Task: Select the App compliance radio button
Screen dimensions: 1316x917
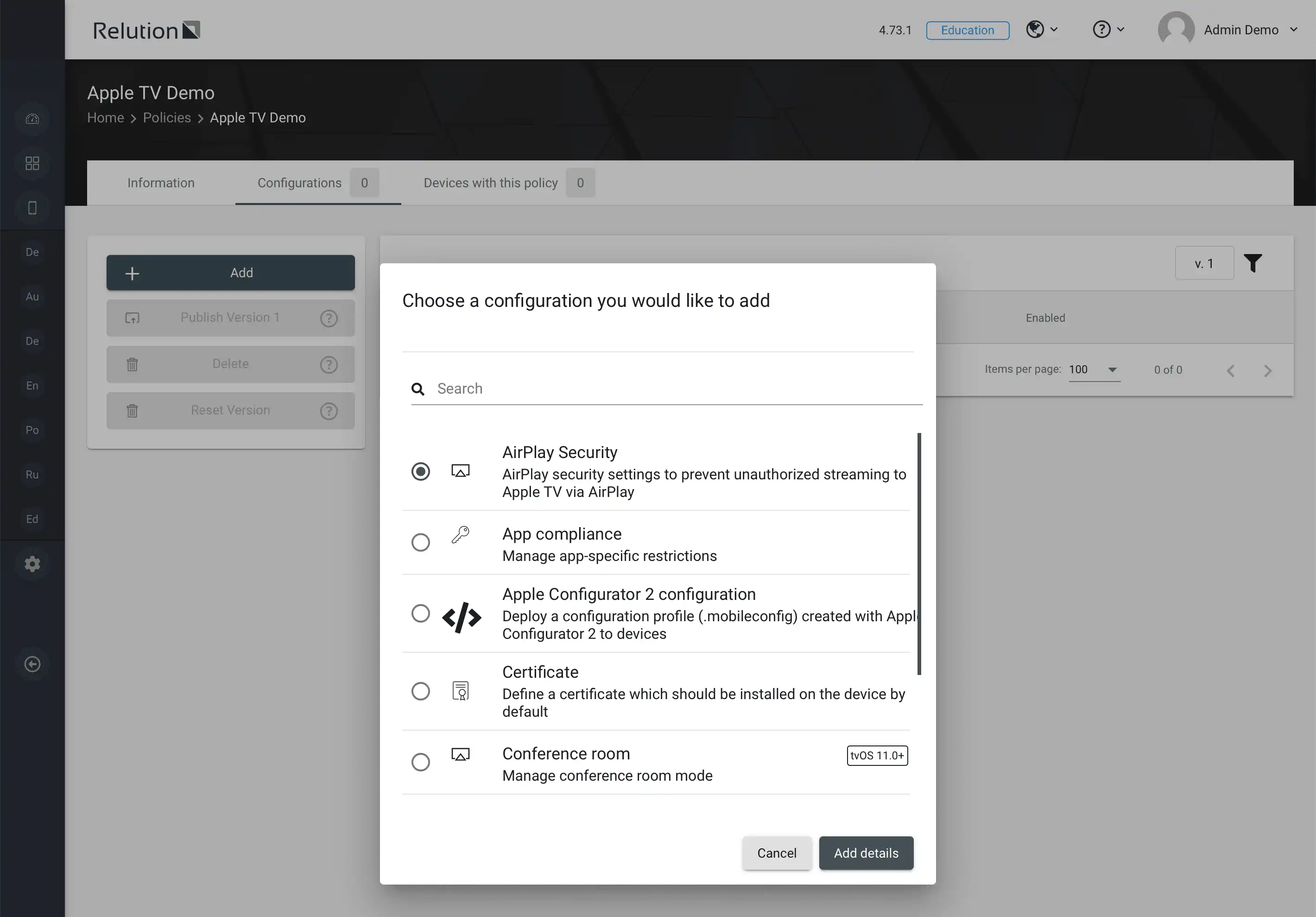Action: (421, 542)
